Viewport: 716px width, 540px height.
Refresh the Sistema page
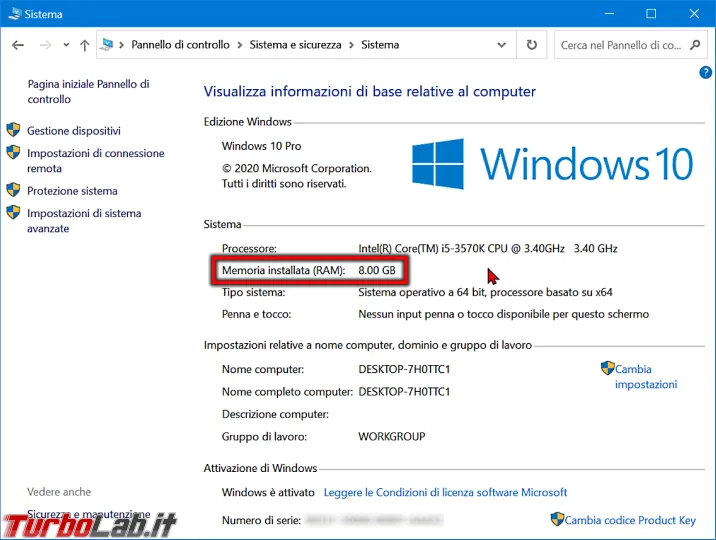(532, 45)
